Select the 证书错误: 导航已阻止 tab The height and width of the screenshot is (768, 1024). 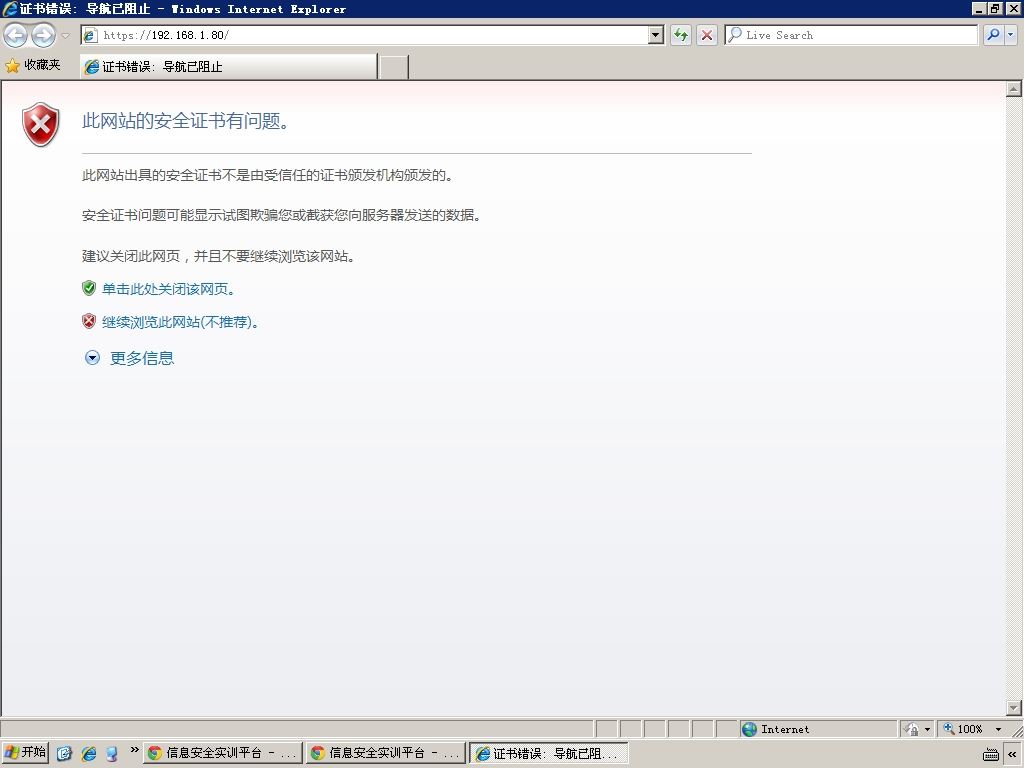(x=228, y=67)
